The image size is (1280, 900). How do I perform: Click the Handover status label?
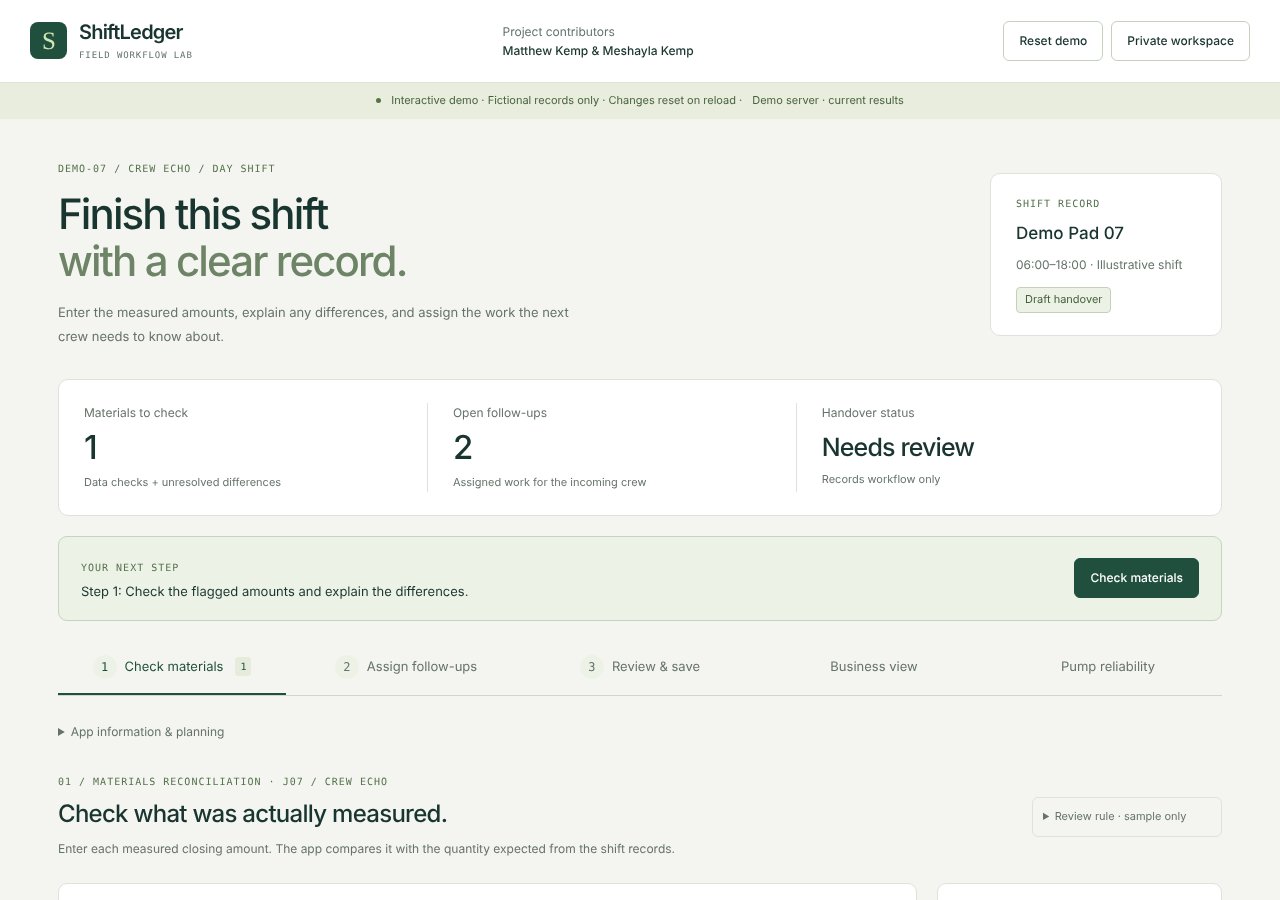pyautogui.click(x=868, y=413)
